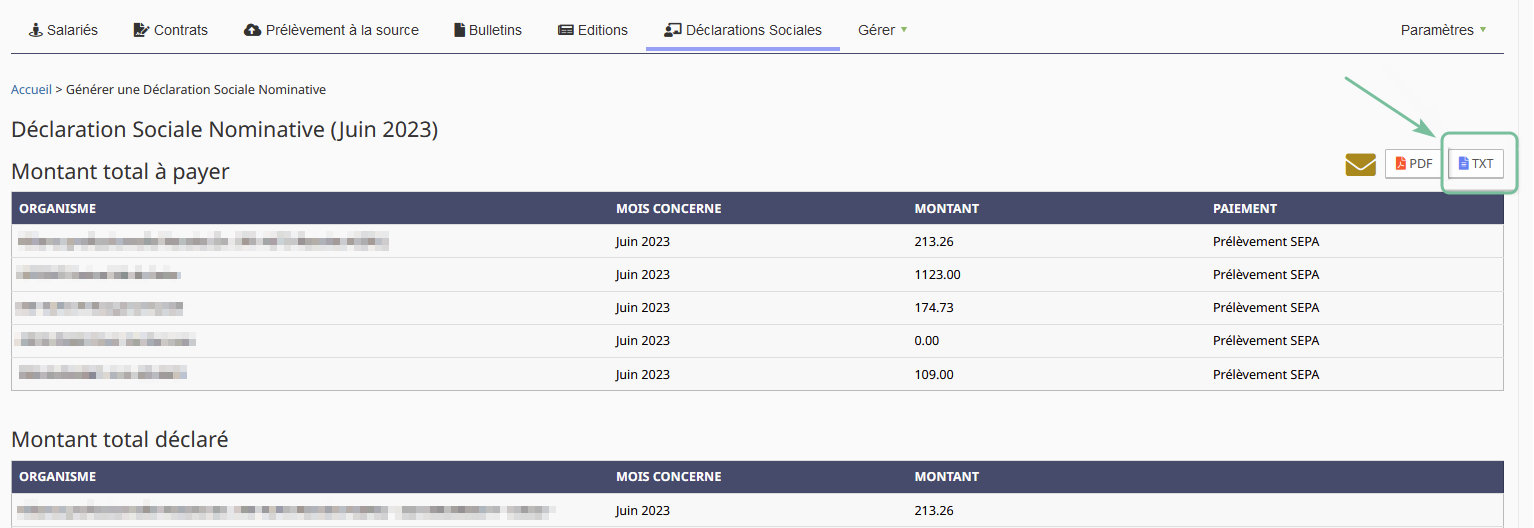Click ORGANISME header in the payer table
Viewport: 1534px width, 528px height.
point(58,209)
